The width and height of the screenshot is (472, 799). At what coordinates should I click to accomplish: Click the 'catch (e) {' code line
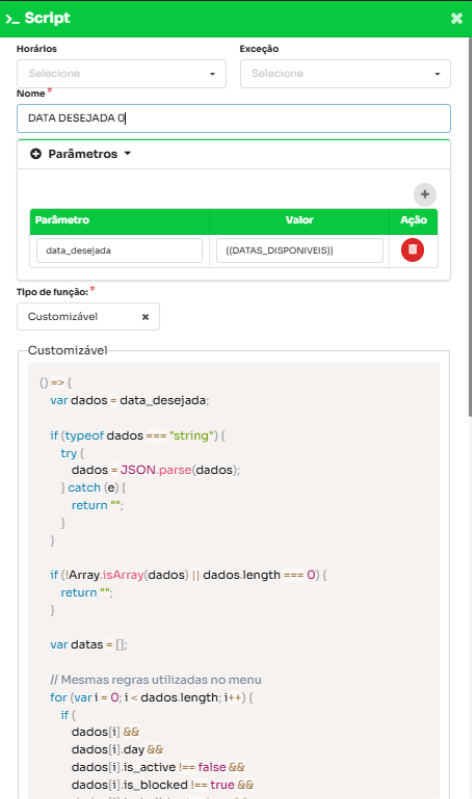93,488
